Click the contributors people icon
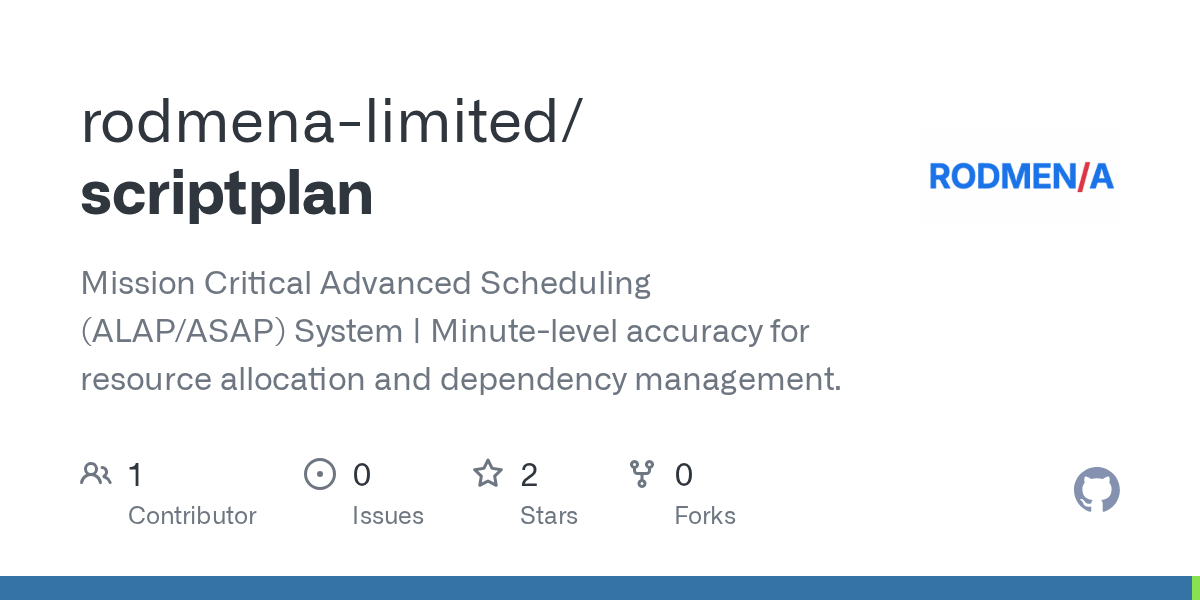The height and width of the screenshot is (600, 1200). click(x=96, y=474)
